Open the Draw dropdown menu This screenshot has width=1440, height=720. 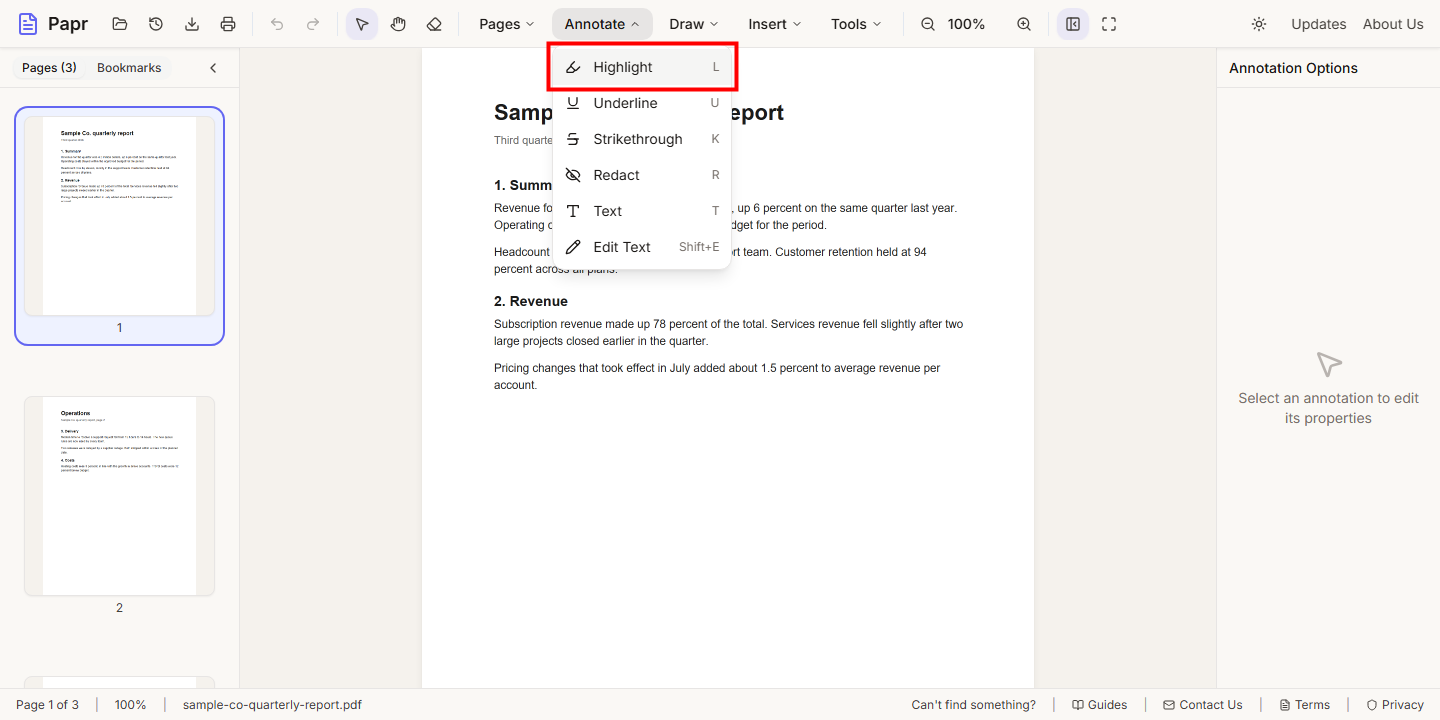pos(694,24)
